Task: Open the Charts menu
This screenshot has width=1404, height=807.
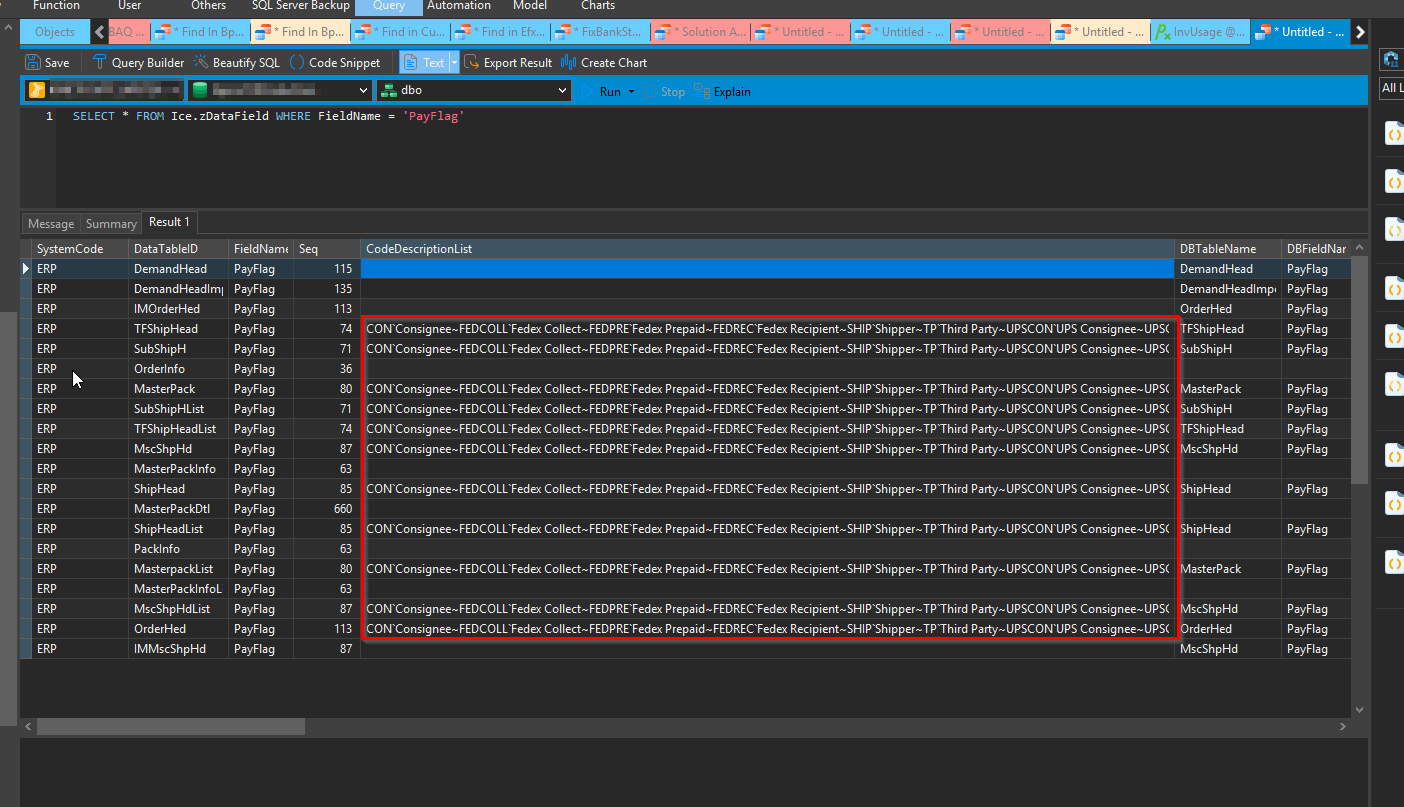Action: [598, 6]
